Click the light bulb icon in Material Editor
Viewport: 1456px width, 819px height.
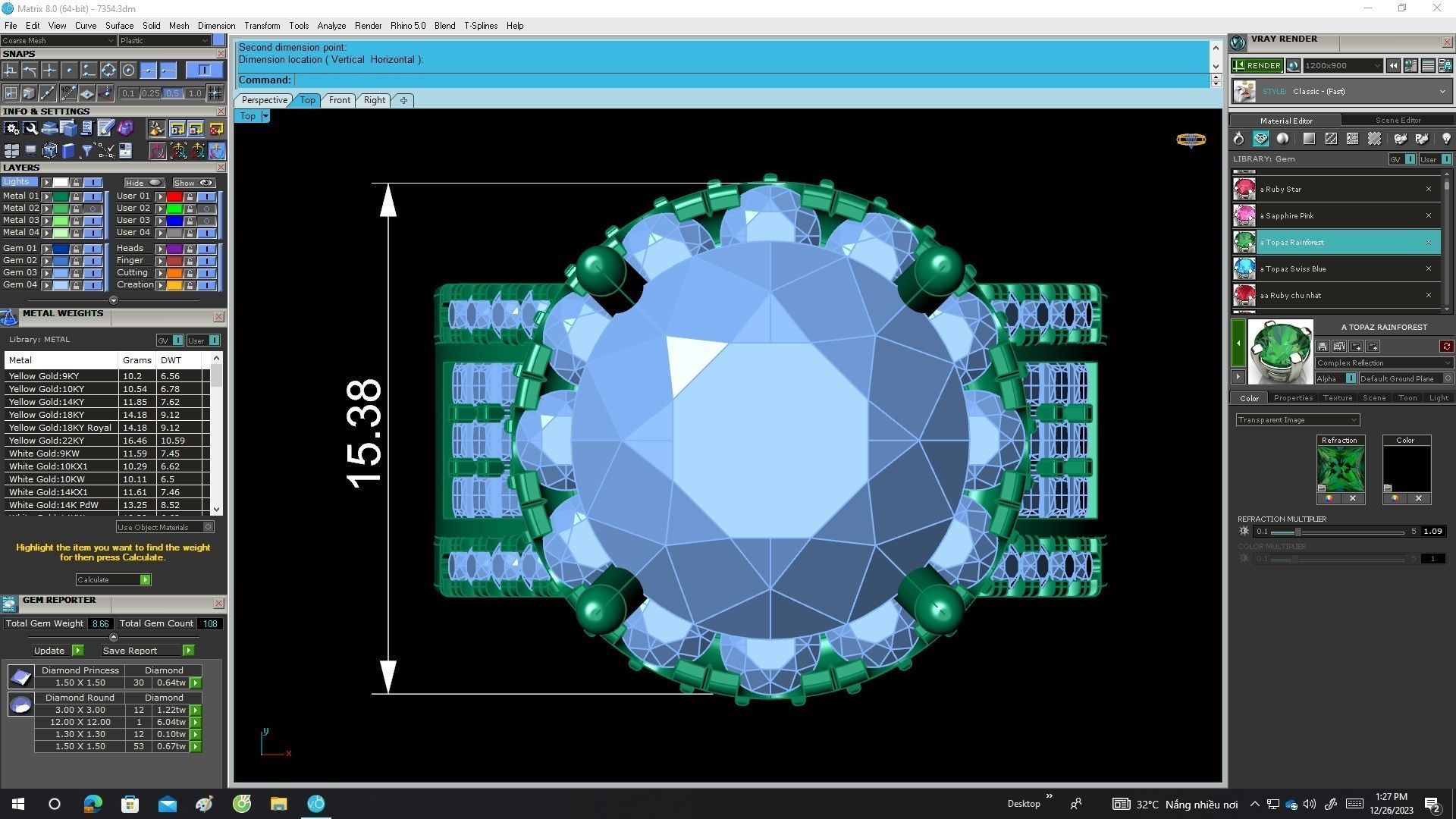(1445, 139)
